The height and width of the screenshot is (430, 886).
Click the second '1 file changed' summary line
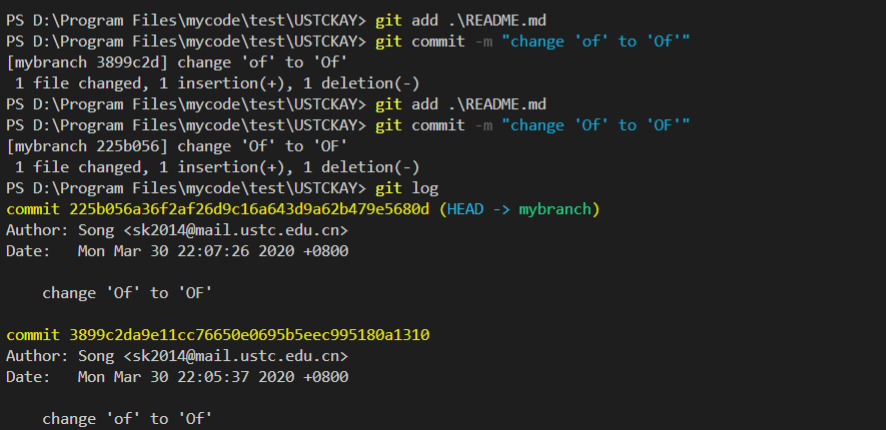click(217, 167)
